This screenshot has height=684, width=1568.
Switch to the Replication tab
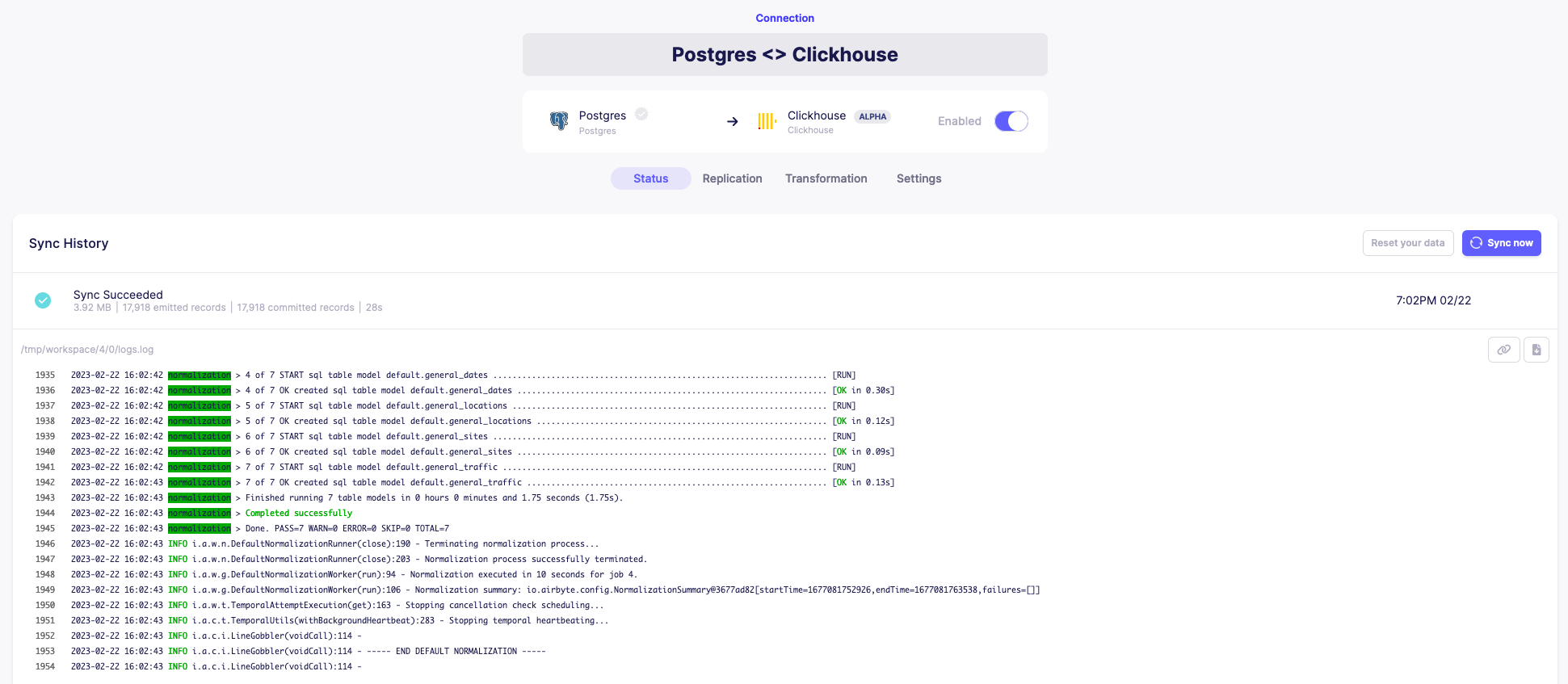point(733,178)
